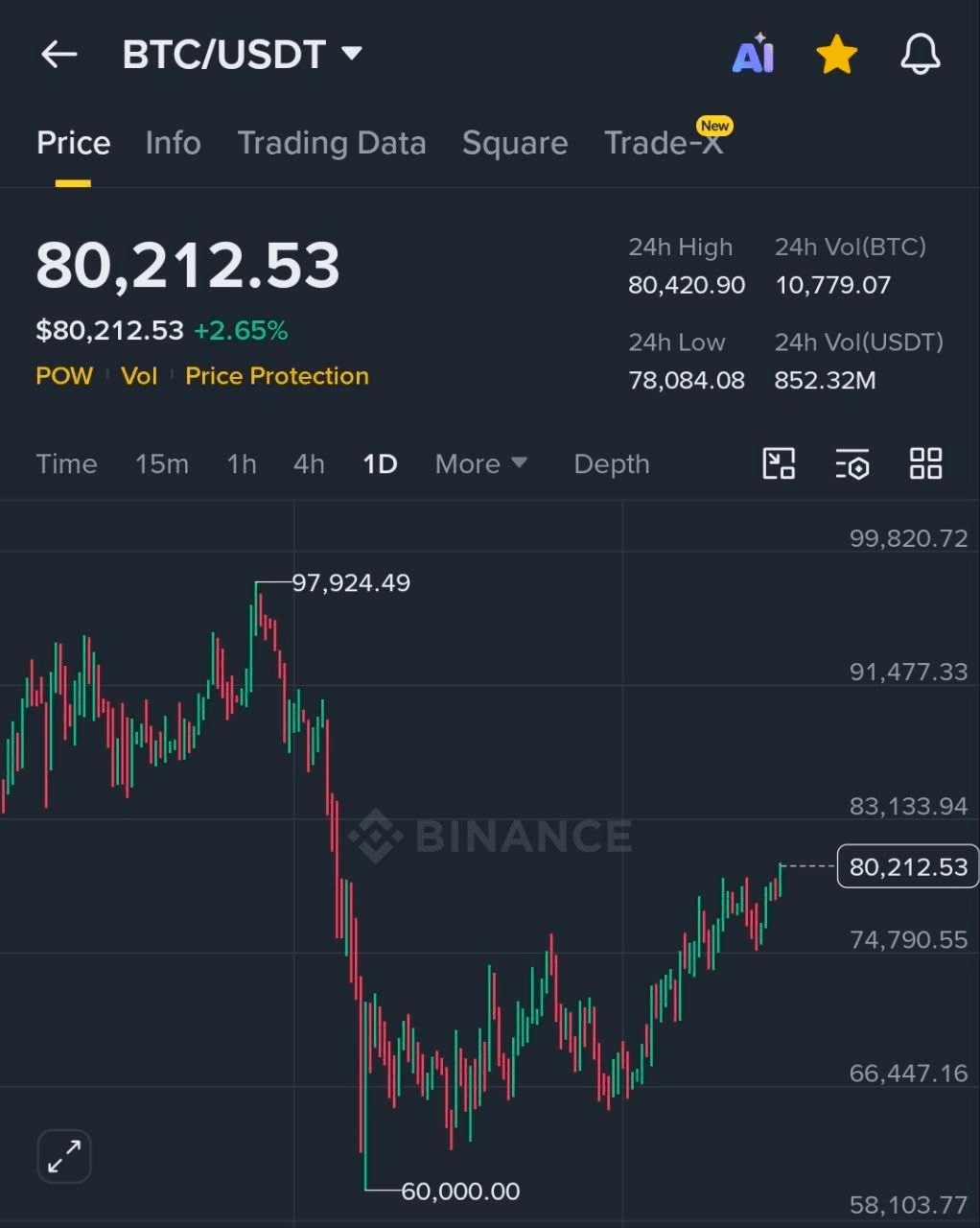Screen dimensions: 980x1228
Task: Select the 1h chart interval
Action: coord(242,464)
